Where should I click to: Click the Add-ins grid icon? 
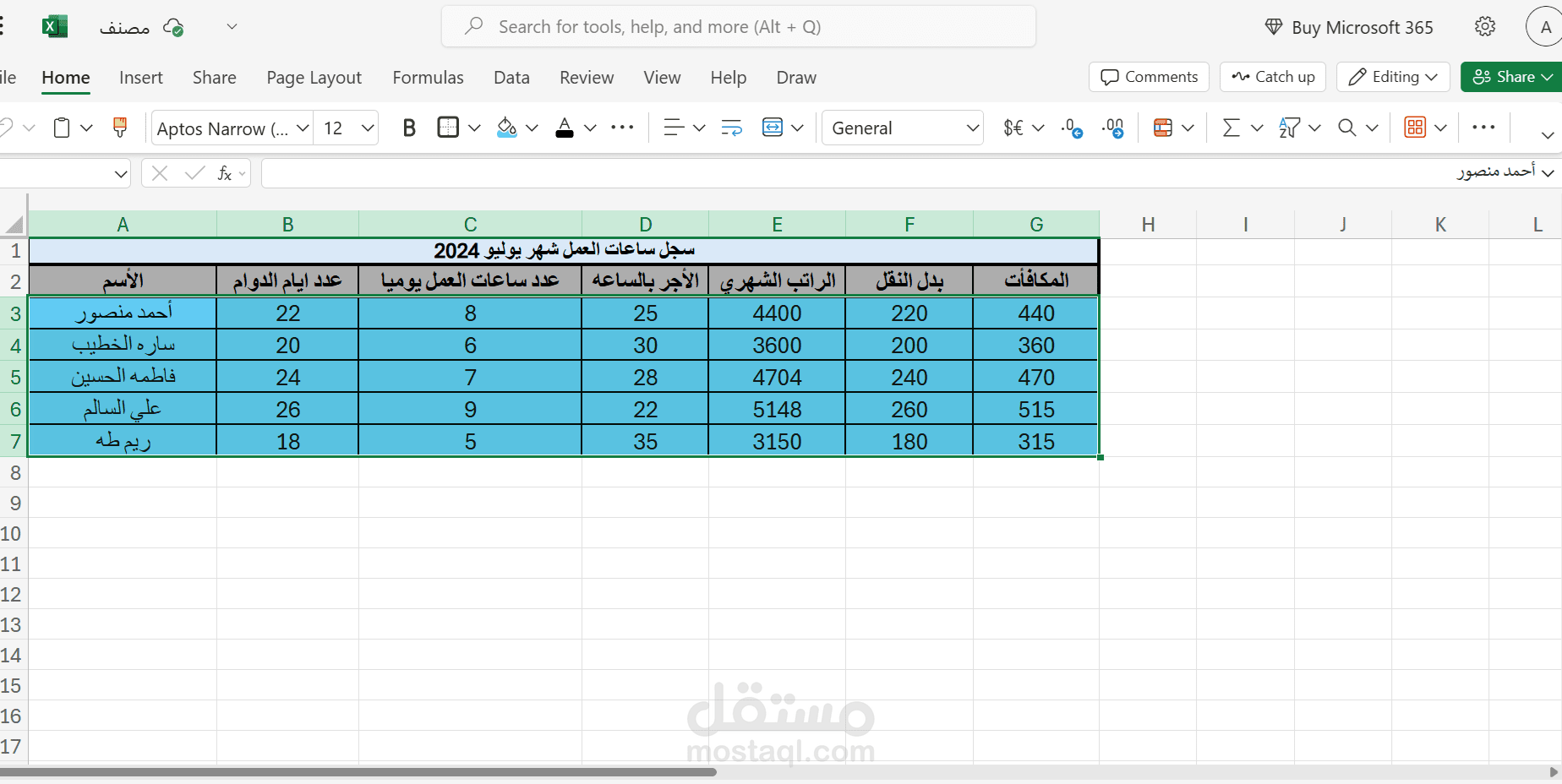1415,128
